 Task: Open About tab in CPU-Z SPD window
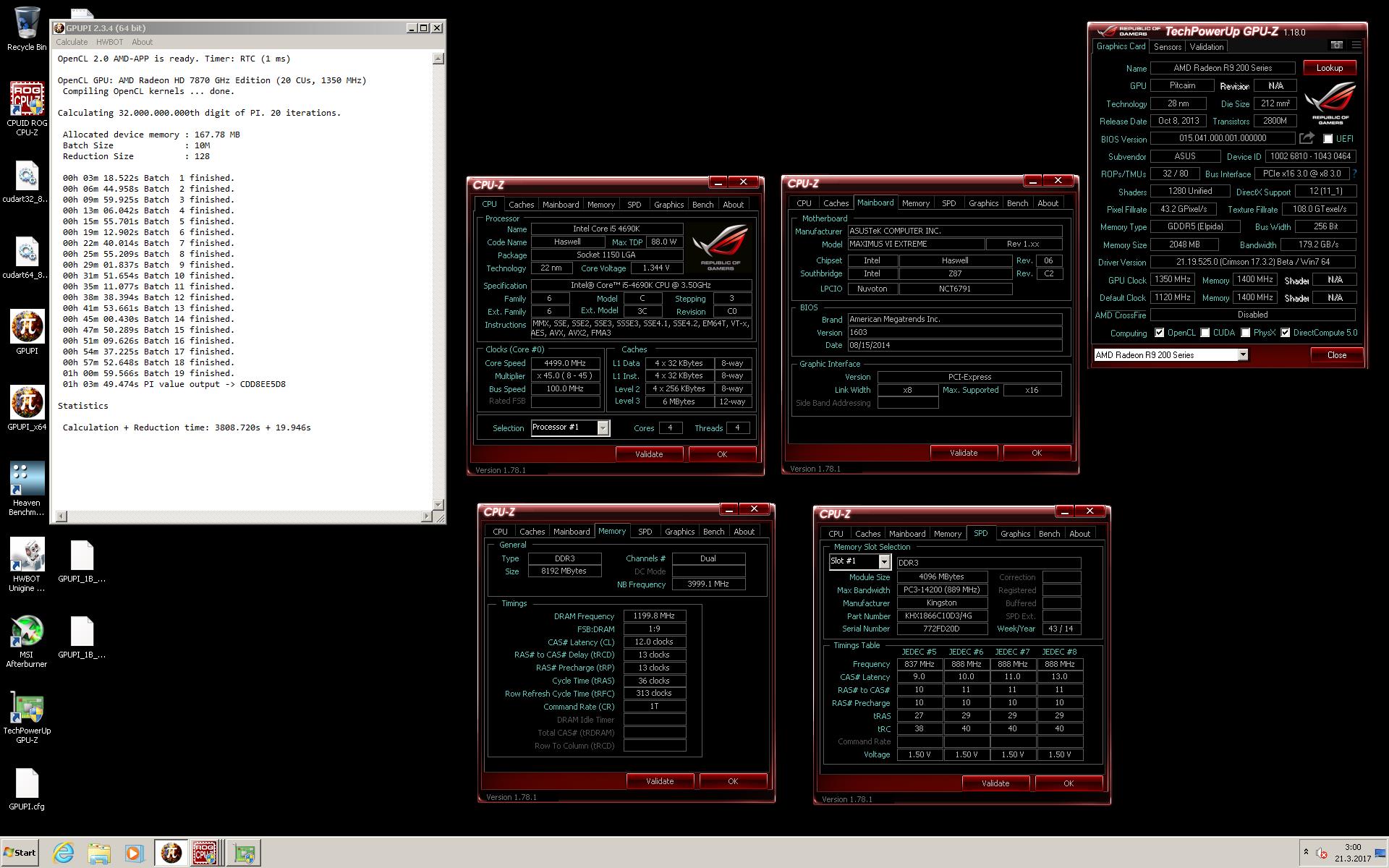click(1079, 534)
